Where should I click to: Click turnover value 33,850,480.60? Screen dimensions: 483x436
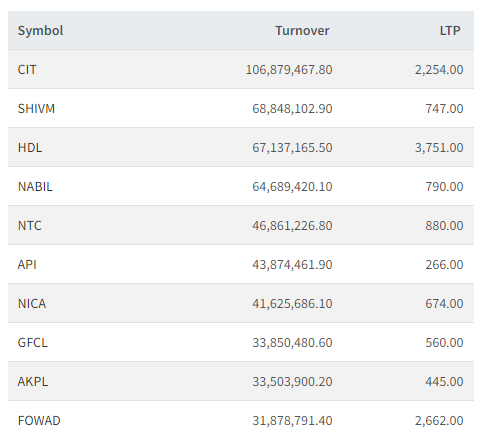(292, 343)
